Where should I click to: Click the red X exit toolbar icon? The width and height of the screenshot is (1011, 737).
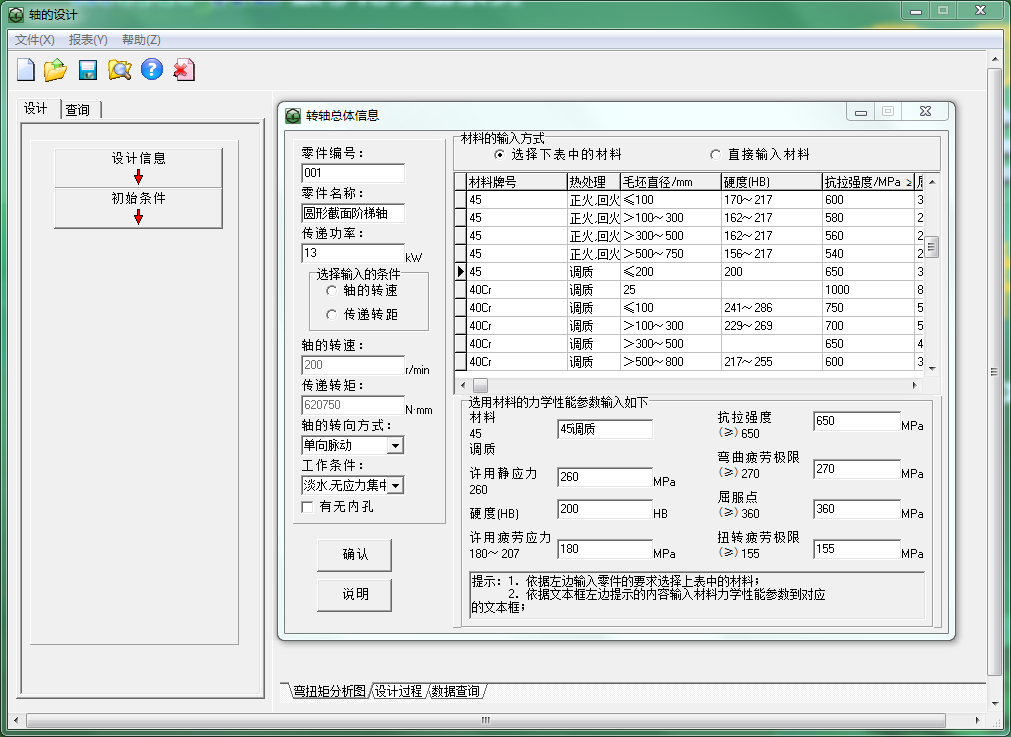click(x=184, y=70)
